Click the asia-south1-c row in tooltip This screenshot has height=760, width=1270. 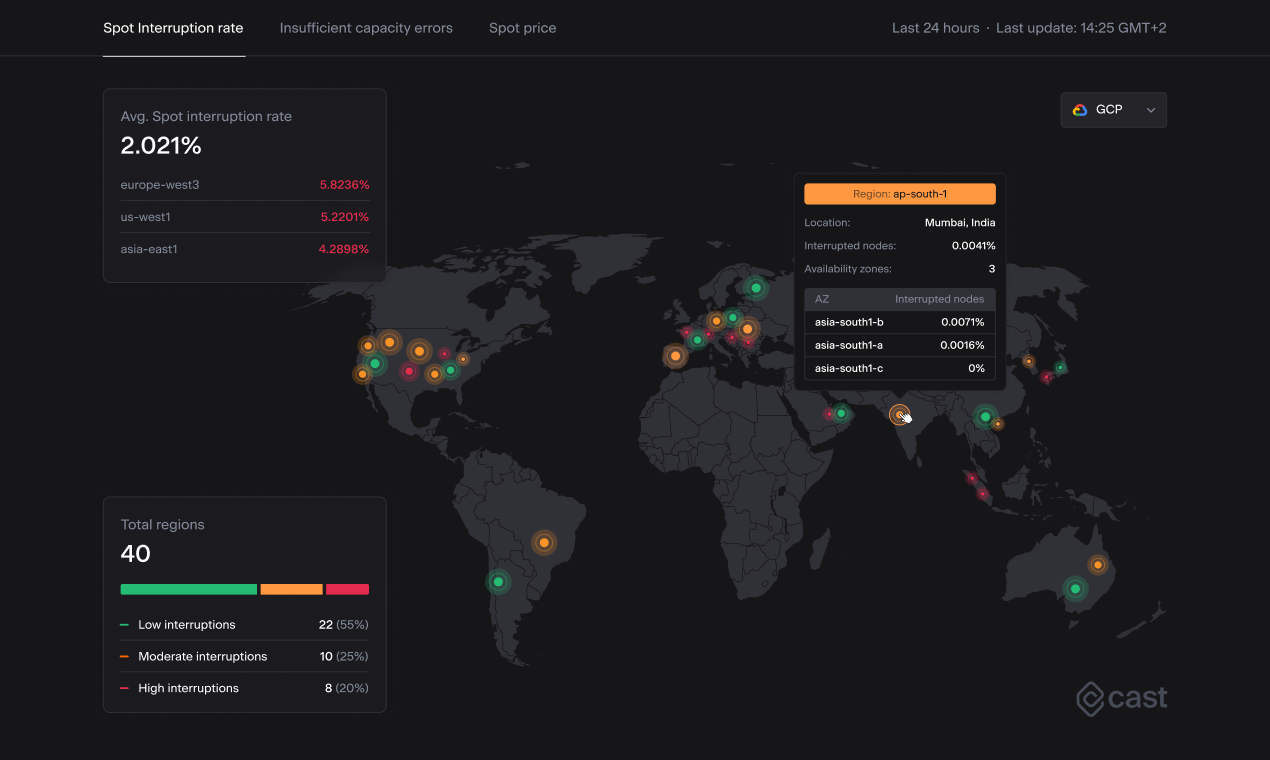tap(900, 368)
